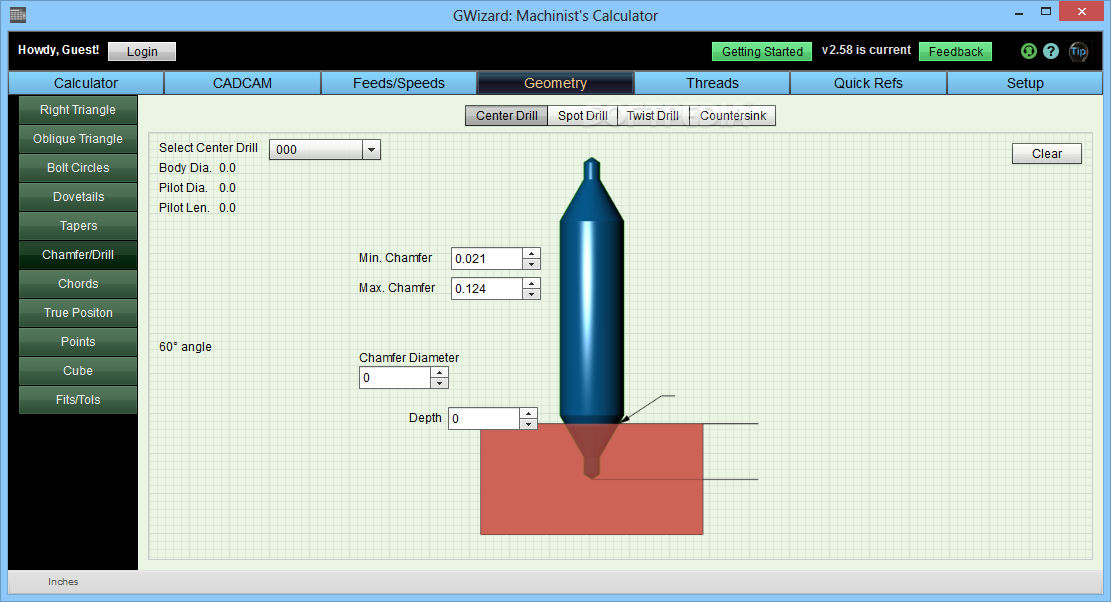Open Right Triangle calculator
Viewport: 1111px width, 602px height.
click(78, 110)
